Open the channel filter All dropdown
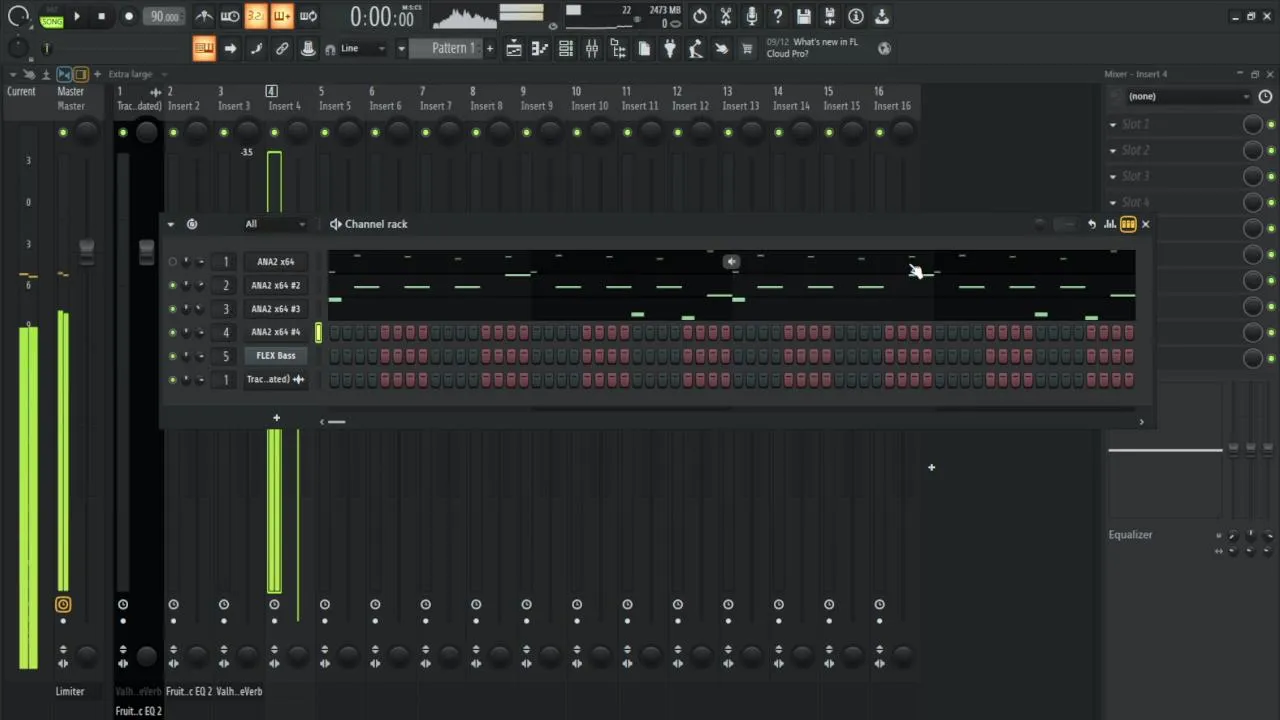The width and height of the screenshot is (1280, 720). [x=275, y=224]
